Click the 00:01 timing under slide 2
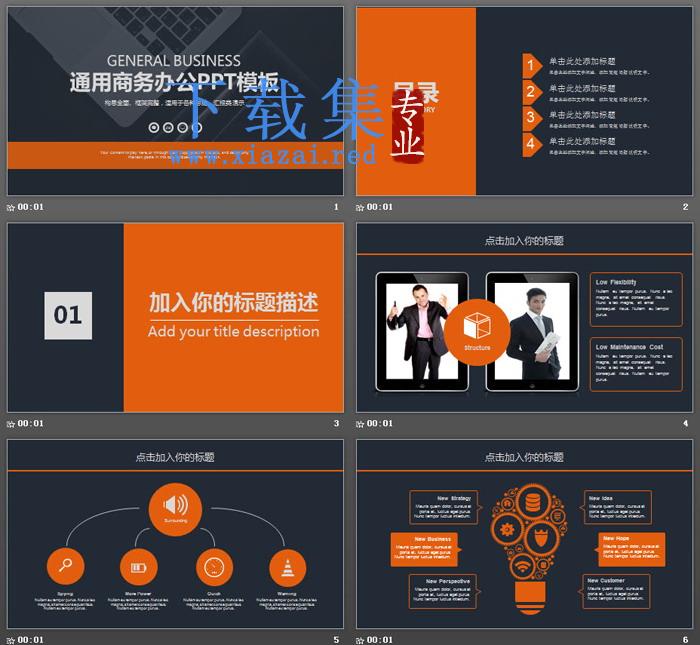The image size is (700, 645). (x=380, y=207)
